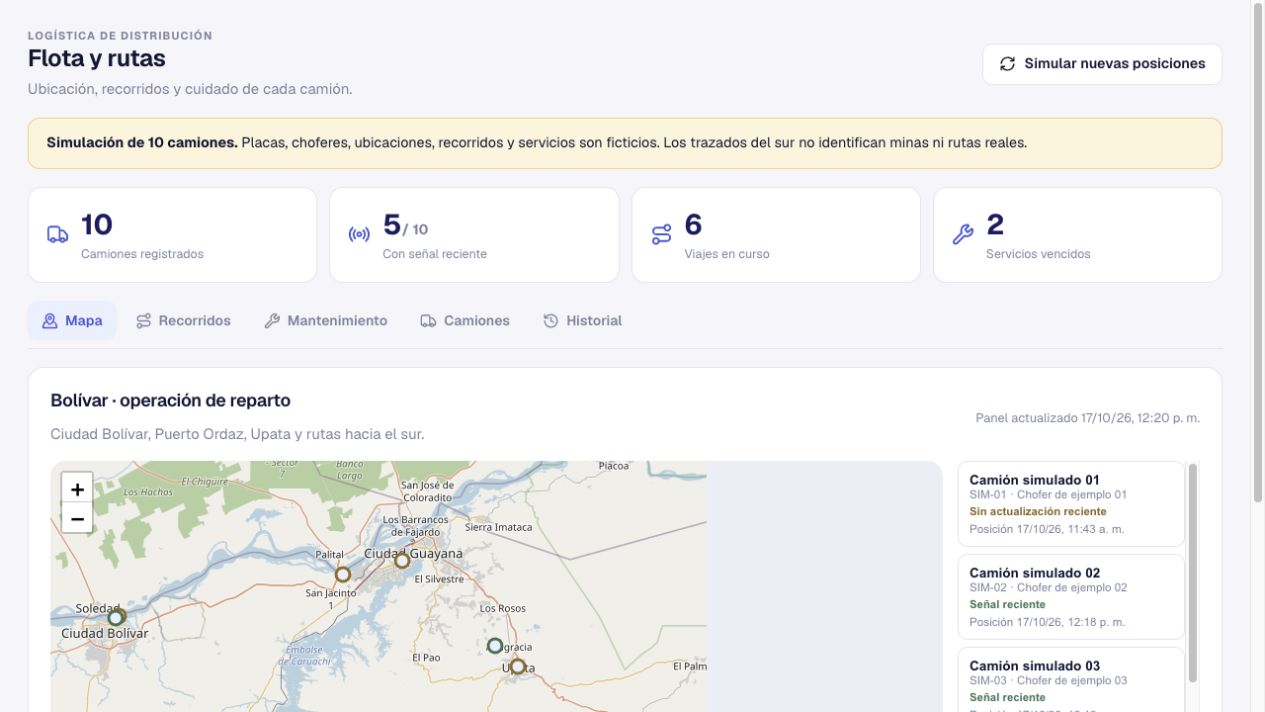The height and width of the screenshot is (712, 1265).
Task: Zoom out of the map with minus
Action: coord(77,518)
